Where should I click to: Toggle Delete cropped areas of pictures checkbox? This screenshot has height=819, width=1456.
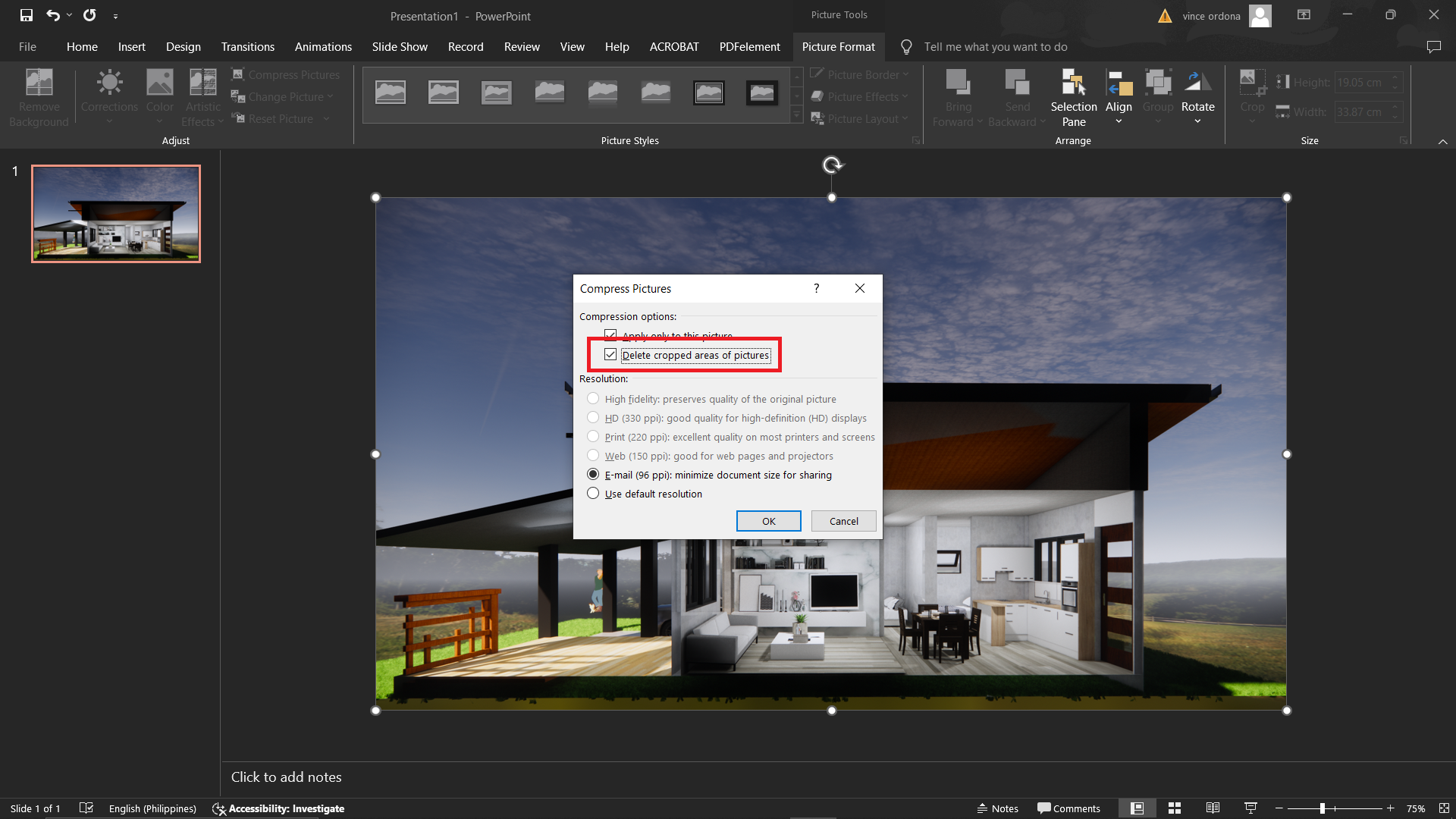[610, 354]
